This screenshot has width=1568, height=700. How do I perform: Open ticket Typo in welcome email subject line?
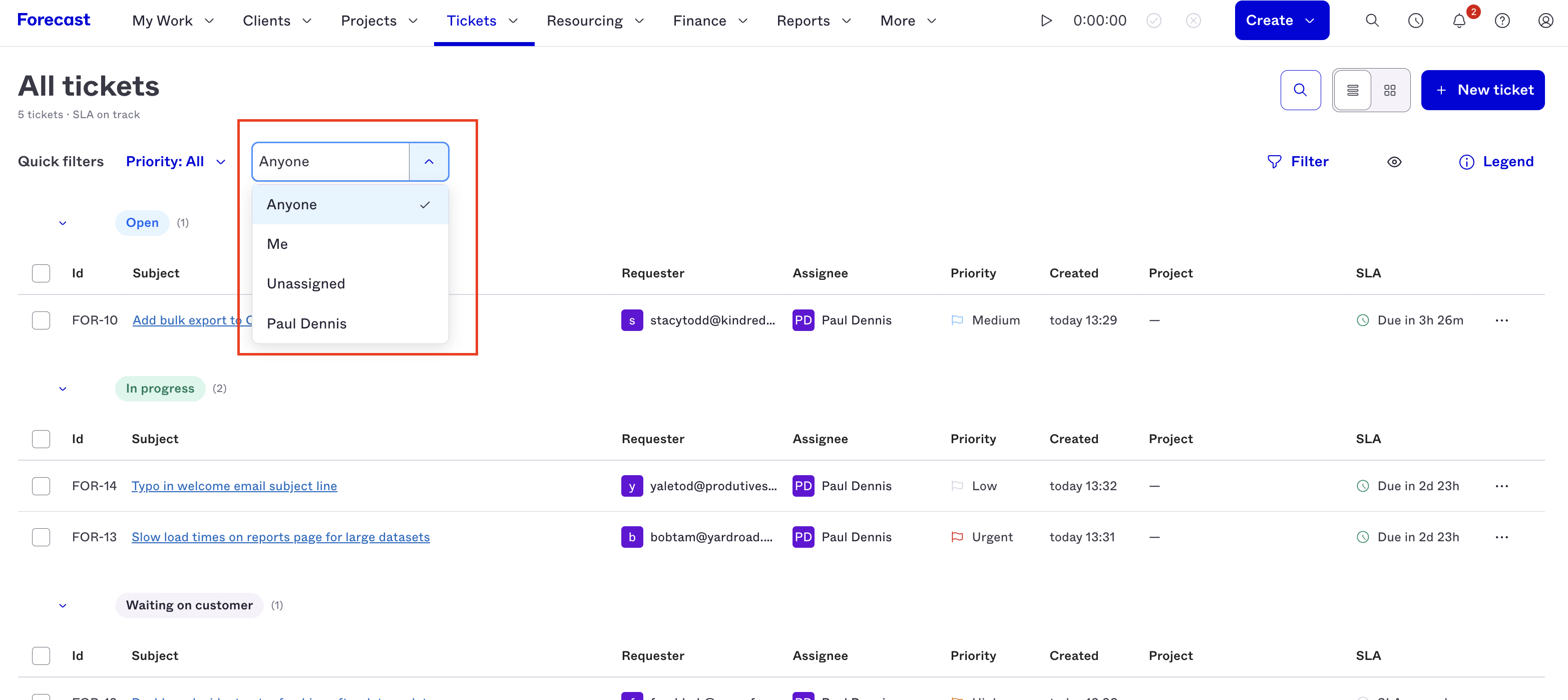(x=234, y=486)
